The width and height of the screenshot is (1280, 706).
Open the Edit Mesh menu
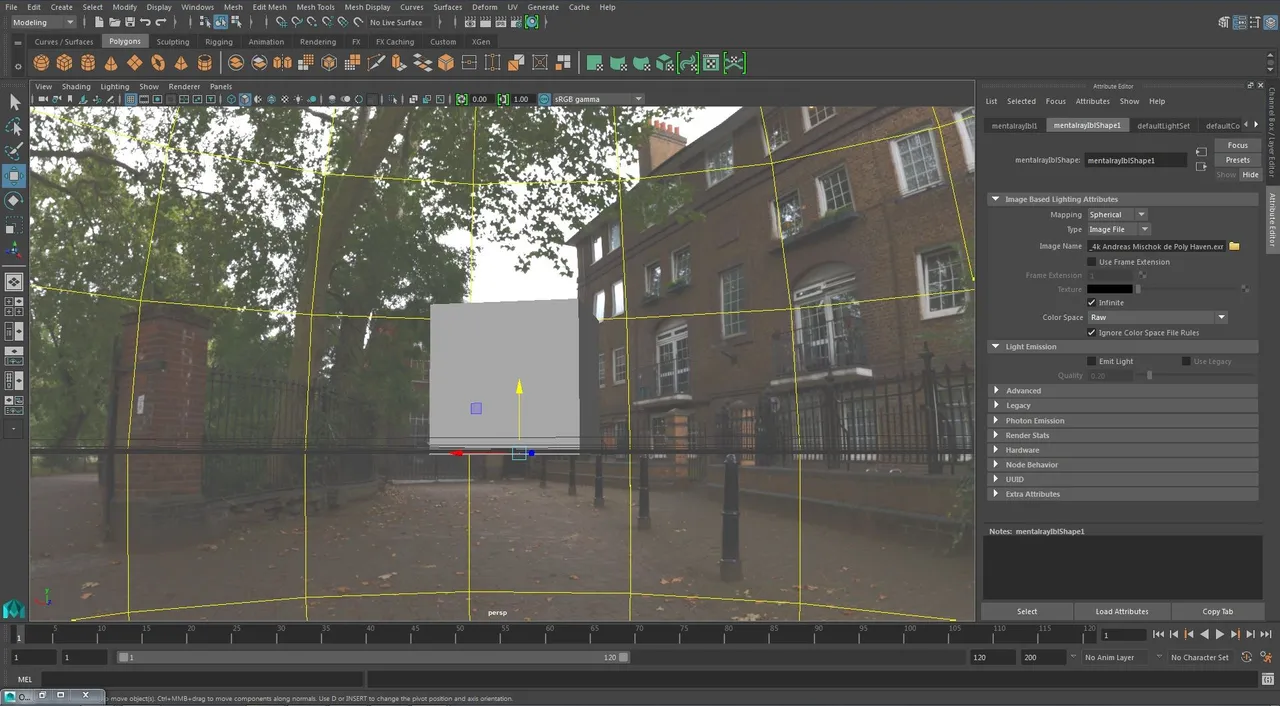(x=269, y=7)
